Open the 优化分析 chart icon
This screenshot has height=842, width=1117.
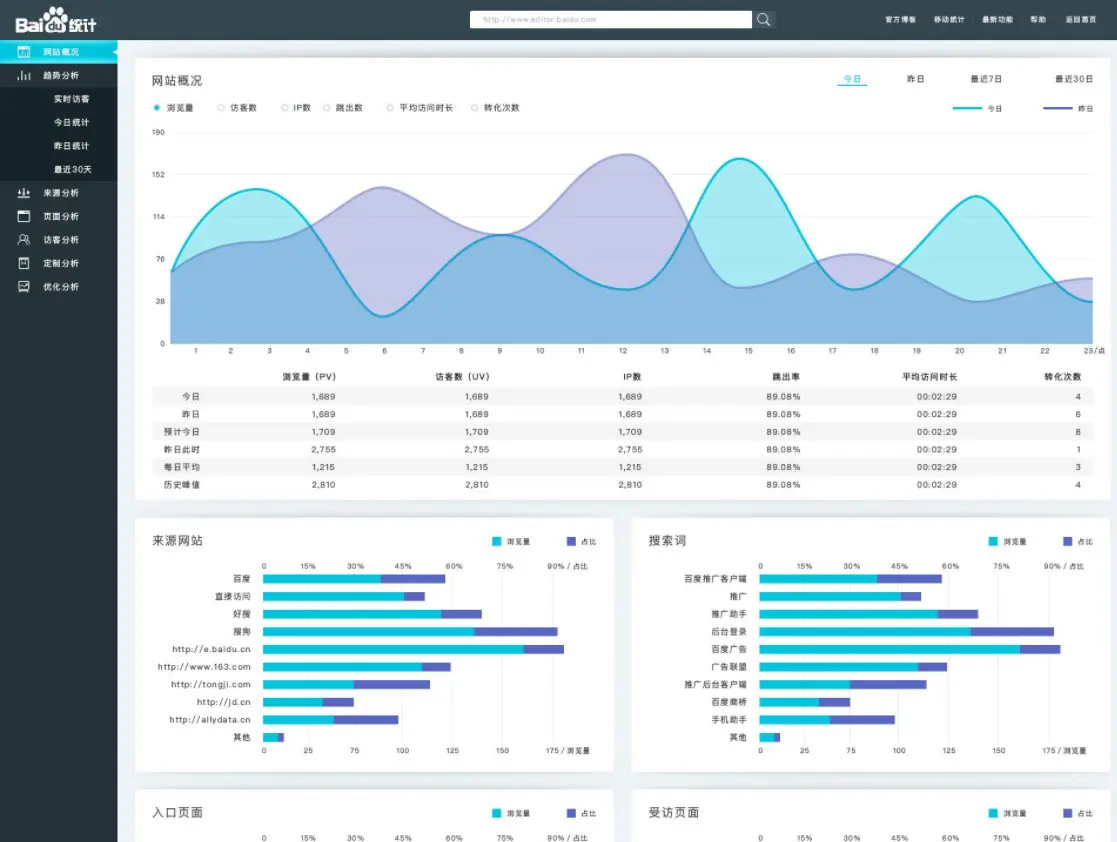24,286
